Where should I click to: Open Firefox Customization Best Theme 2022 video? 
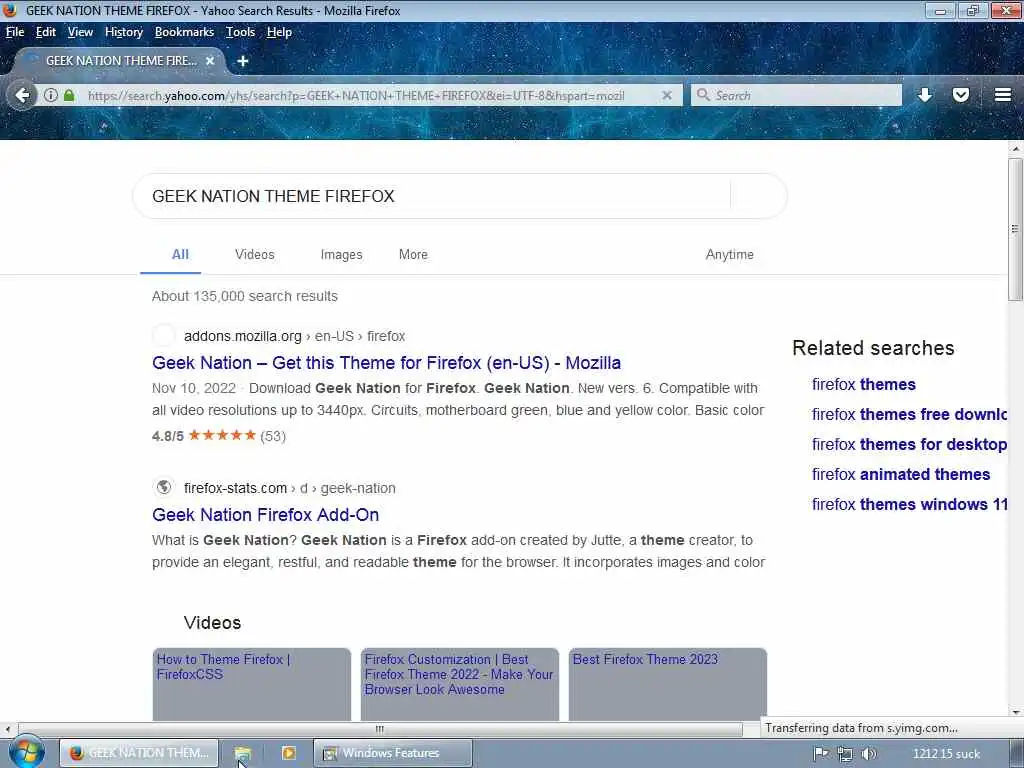tap(459, 684)
